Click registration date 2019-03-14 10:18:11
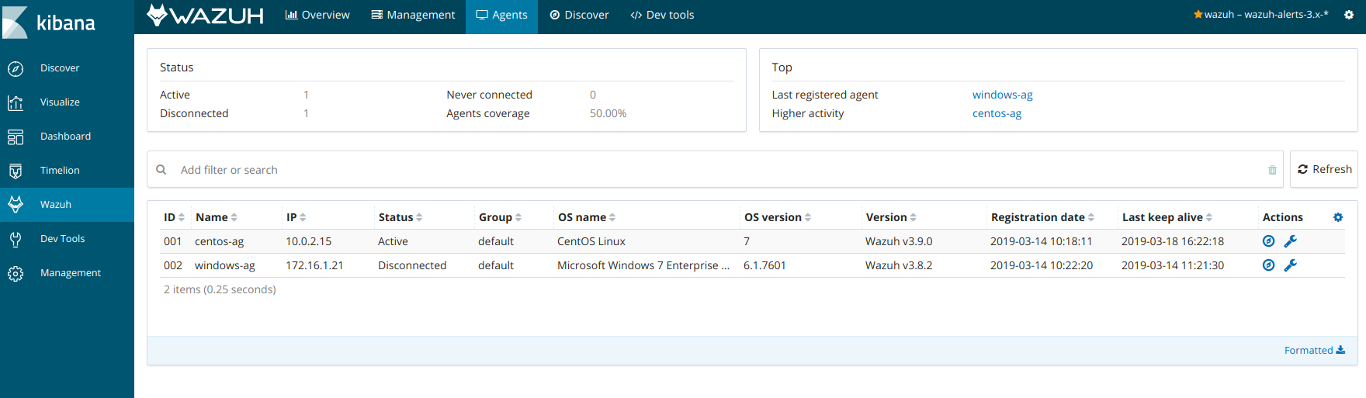Image resolution: width=1366 pixels, height=398 pixels. click(x=1041, y=241)
